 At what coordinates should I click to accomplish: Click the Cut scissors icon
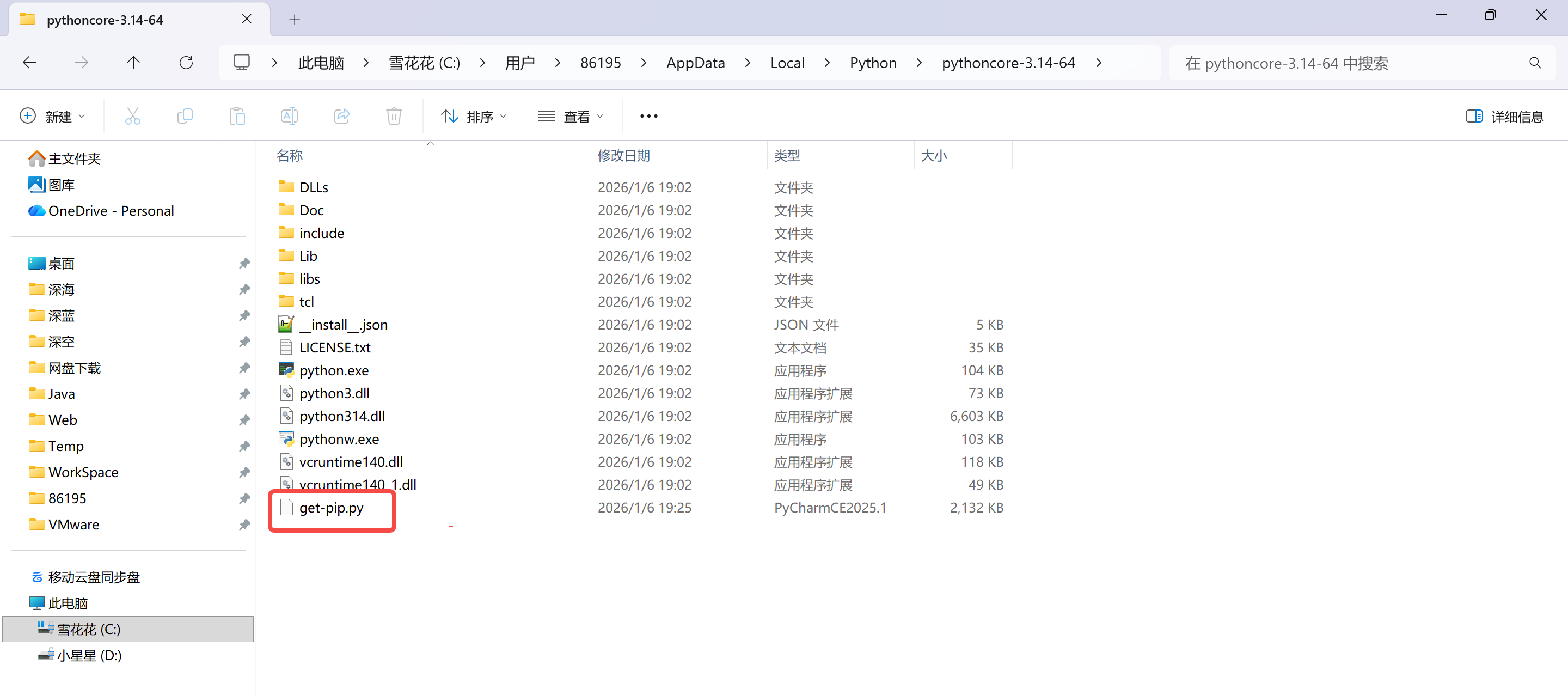click(132, 115)
